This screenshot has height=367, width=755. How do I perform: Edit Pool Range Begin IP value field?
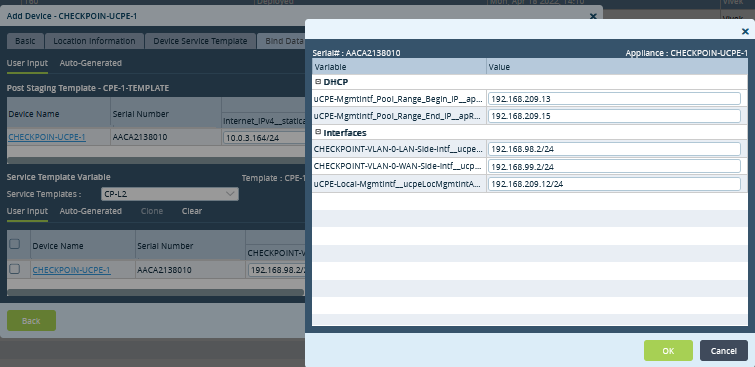click(614, 99)
